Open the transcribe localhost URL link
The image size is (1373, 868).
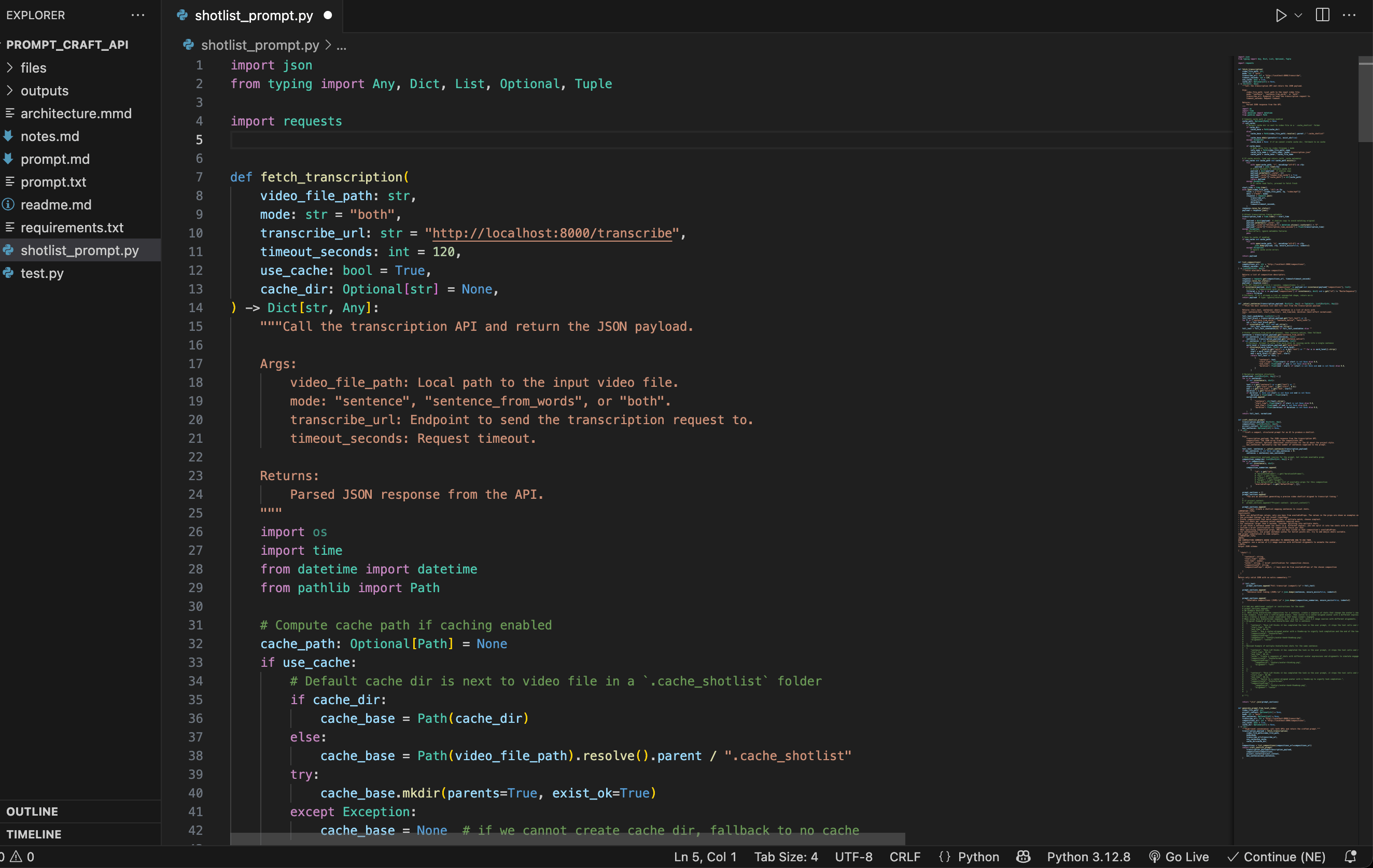(551, 233)
